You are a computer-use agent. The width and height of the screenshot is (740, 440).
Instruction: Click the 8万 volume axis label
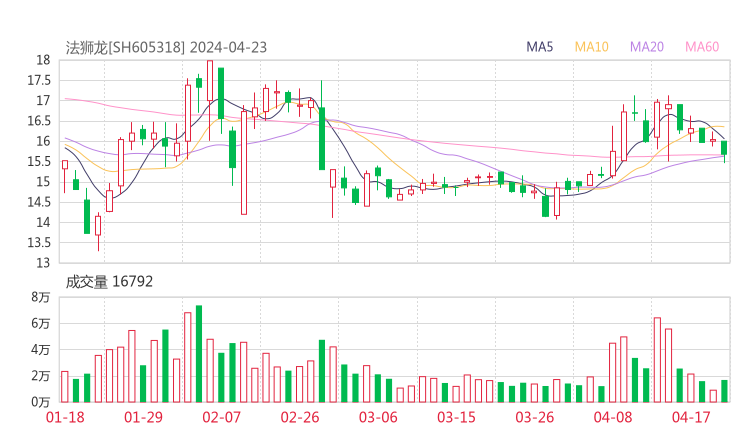pyautogui.click(x=41, y=297)
